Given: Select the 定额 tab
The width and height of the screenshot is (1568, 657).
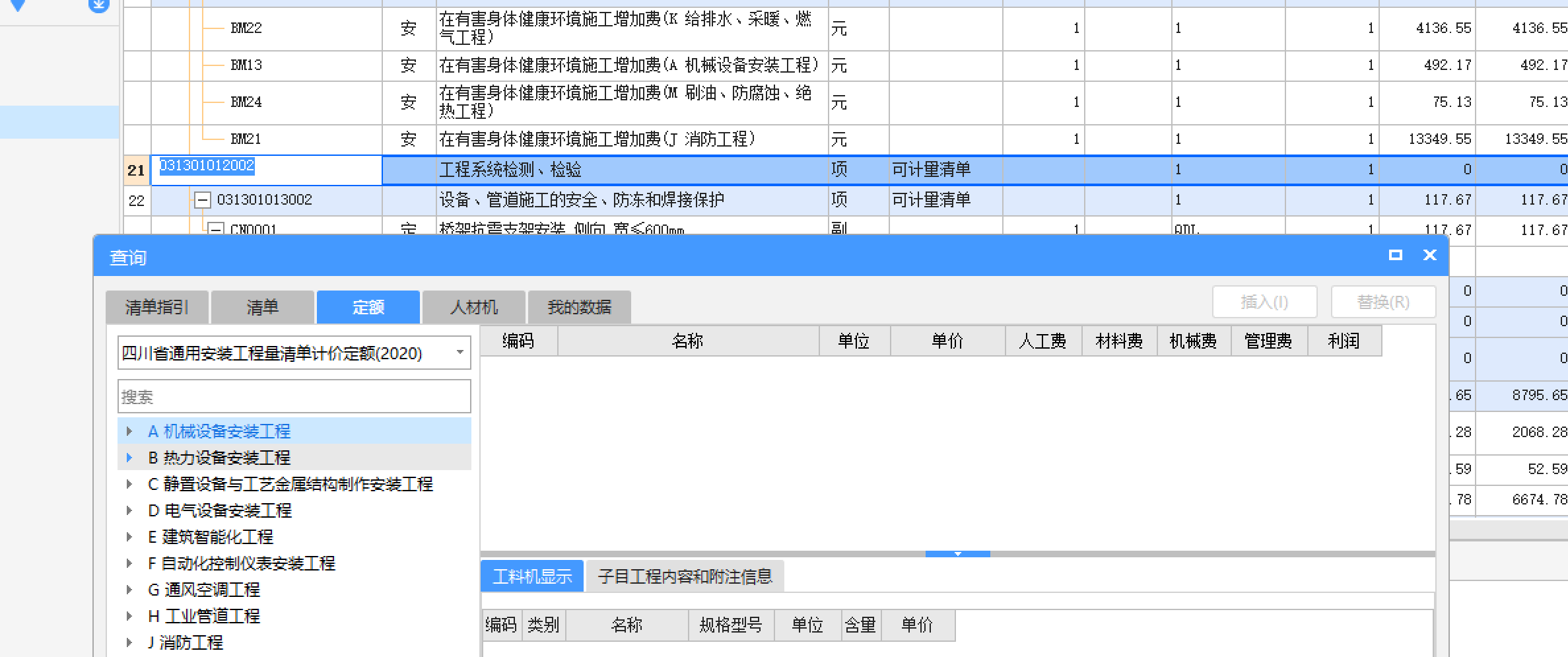Looking at the screenshot, I should pyautogui.click(x=368, y=307).
